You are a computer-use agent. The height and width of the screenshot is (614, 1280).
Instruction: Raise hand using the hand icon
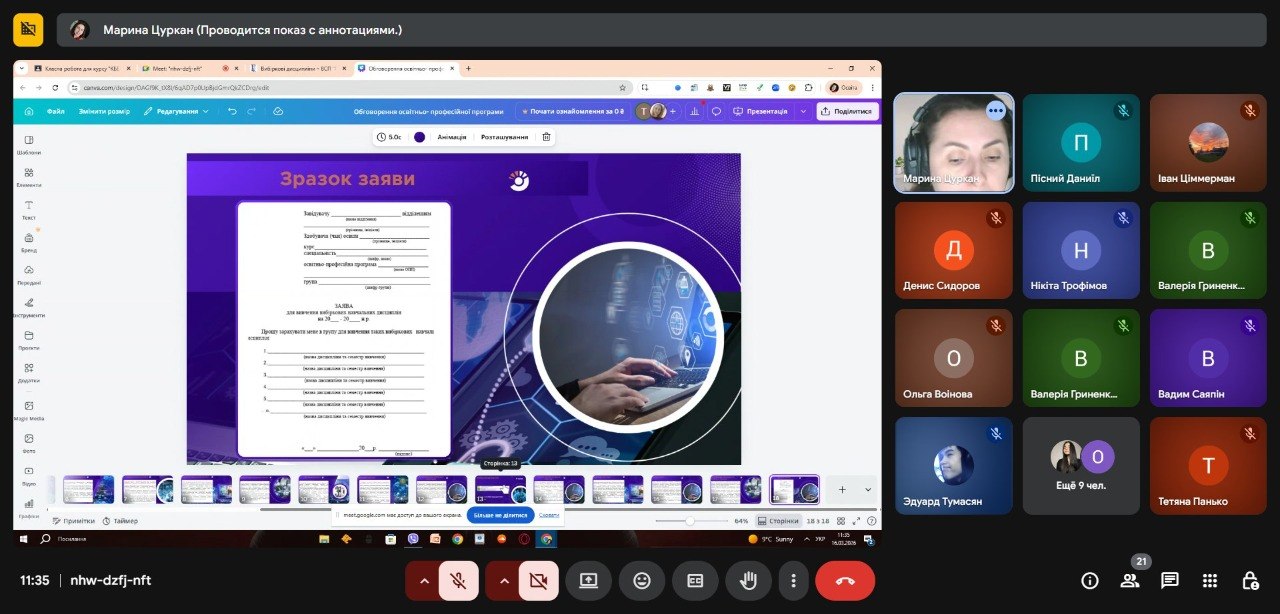point(747,581)
